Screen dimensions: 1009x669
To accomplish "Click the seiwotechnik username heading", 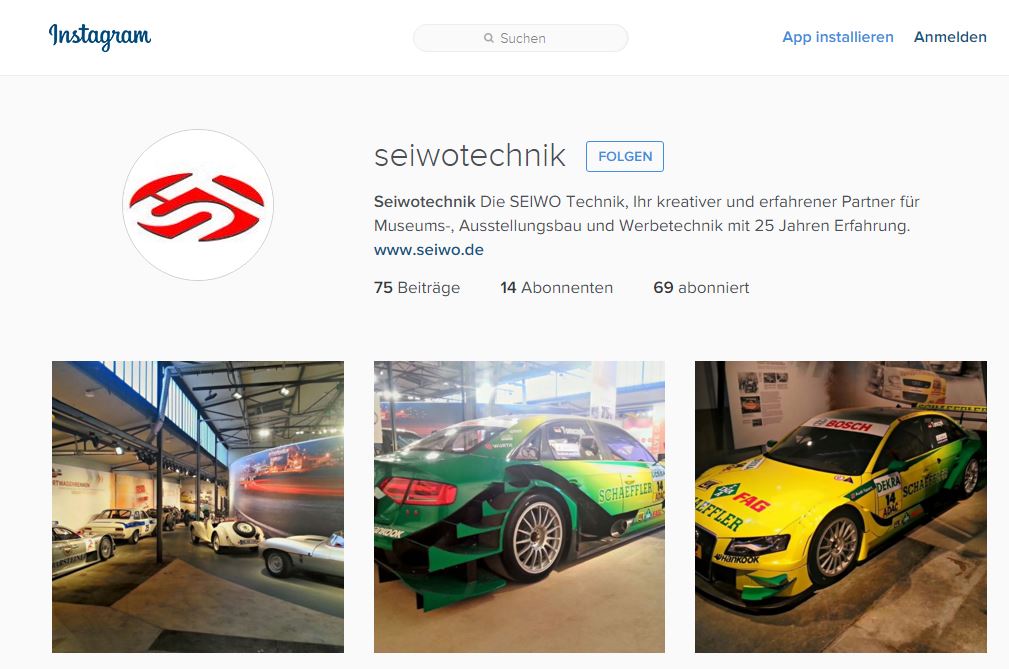I will (x=470, y=156).
